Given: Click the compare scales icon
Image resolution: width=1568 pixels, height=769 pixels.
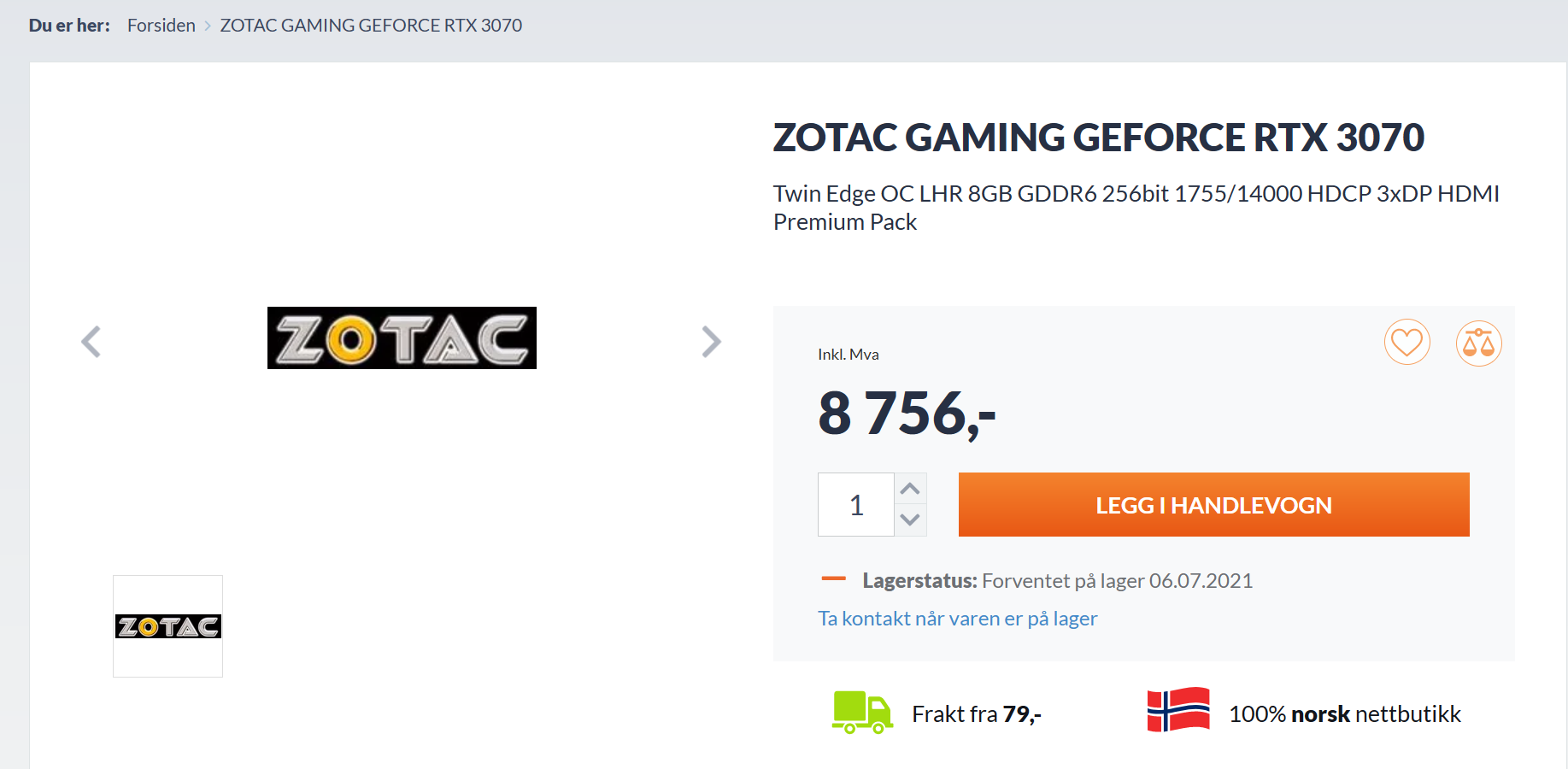Looking at the screenshot, I should point(1478,343).
